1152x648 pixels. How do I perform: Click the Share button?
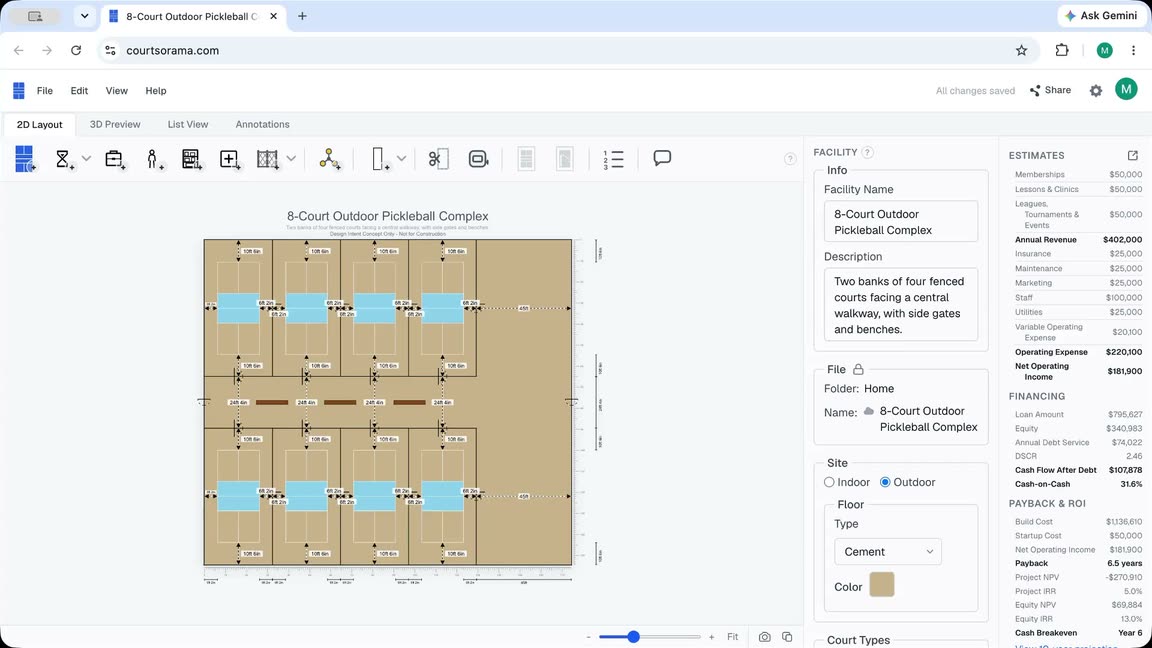[x=1051, y=90]
